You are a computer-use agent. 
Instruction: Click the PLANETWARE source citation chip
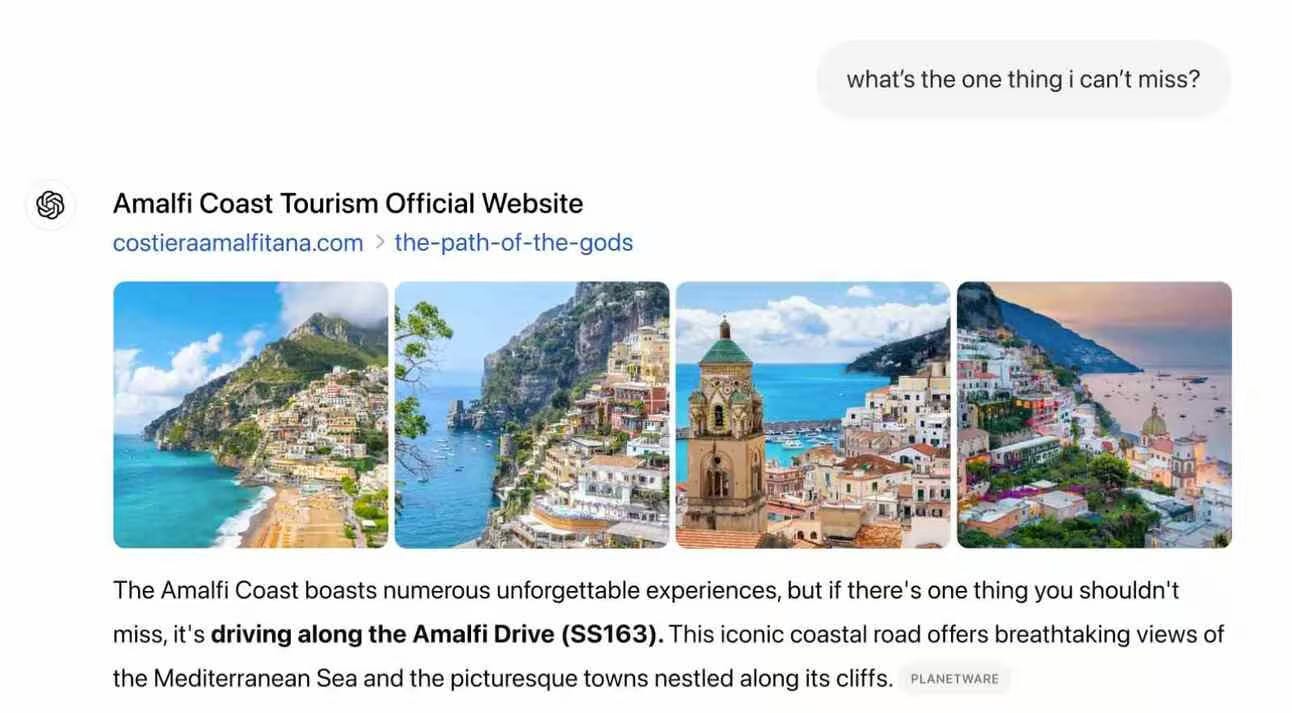click(x=954, y=679)
